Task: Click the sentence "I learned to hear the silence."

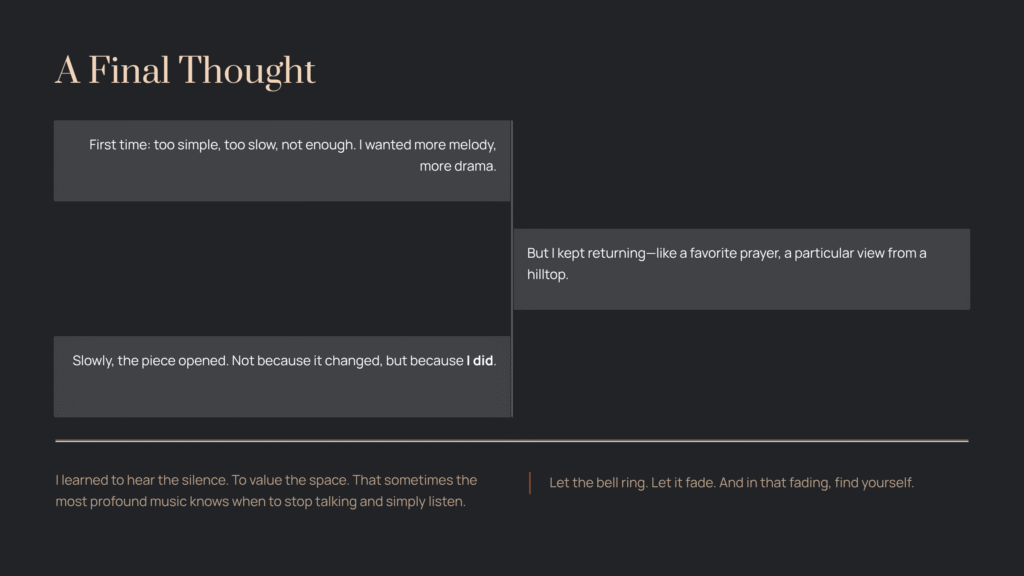Action: (141, 480)
